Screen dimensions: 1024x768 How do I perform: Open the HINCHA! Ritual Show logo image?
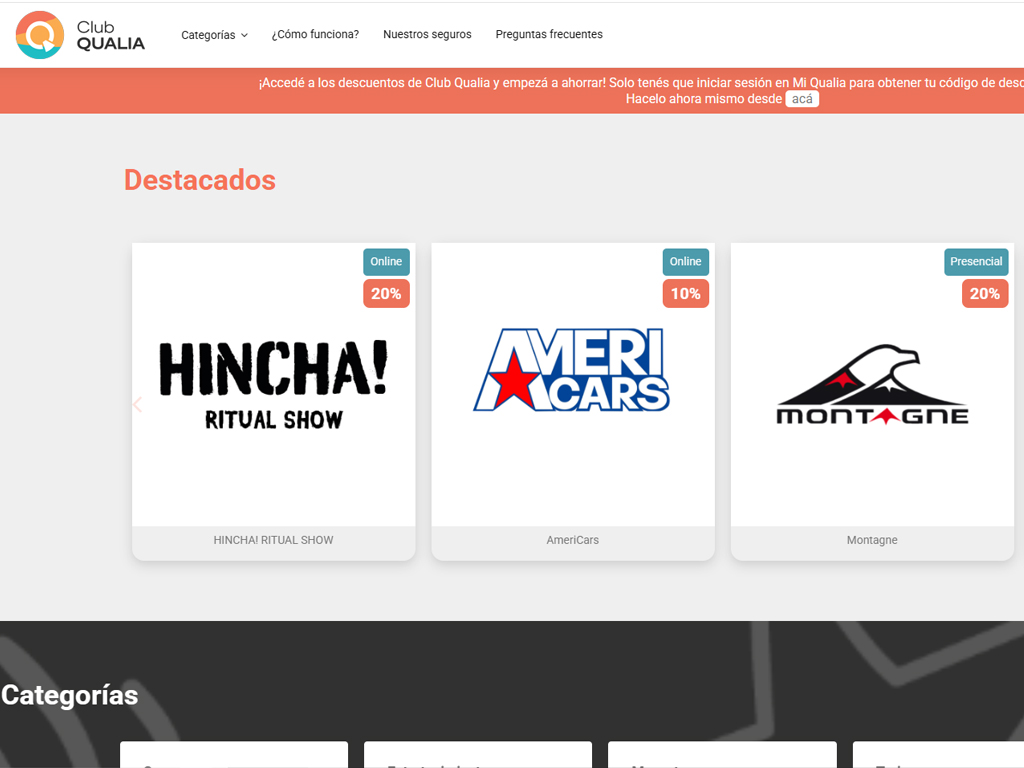point(273,385)
